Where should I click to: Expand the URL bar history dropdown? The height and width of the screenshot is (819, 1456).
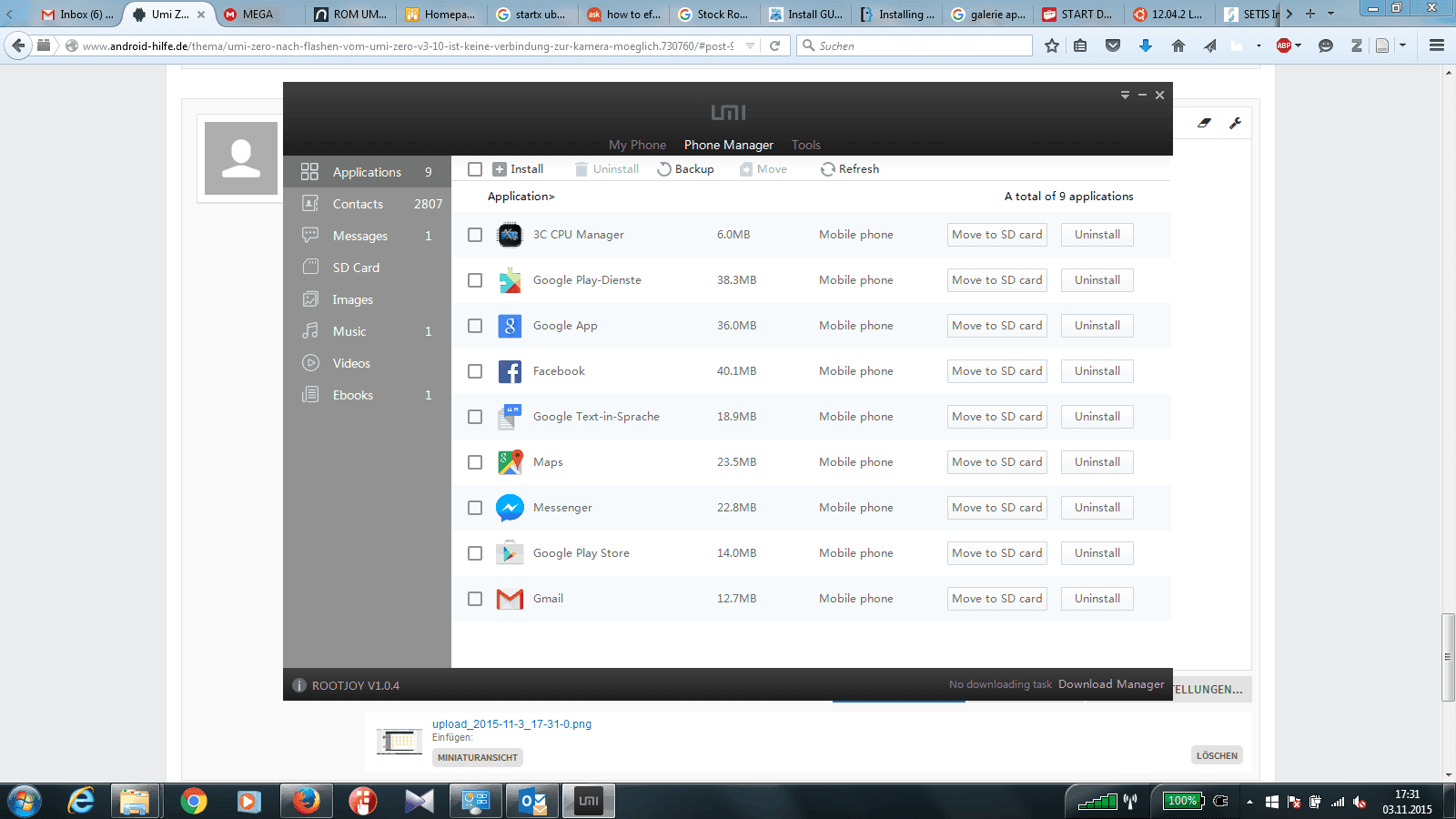[x=750, y=45]
